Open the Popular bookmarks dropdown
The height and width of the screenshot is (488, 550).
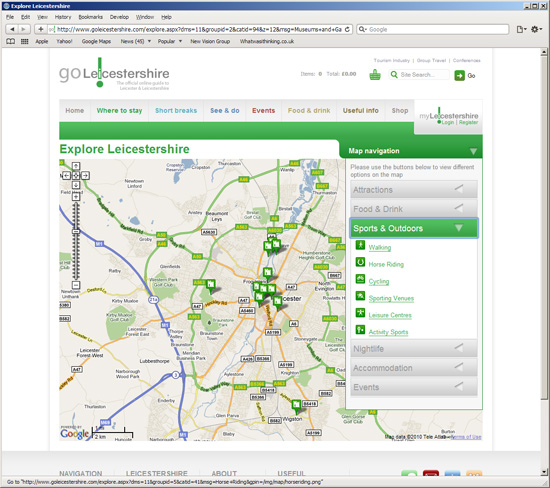click(170, 41)
